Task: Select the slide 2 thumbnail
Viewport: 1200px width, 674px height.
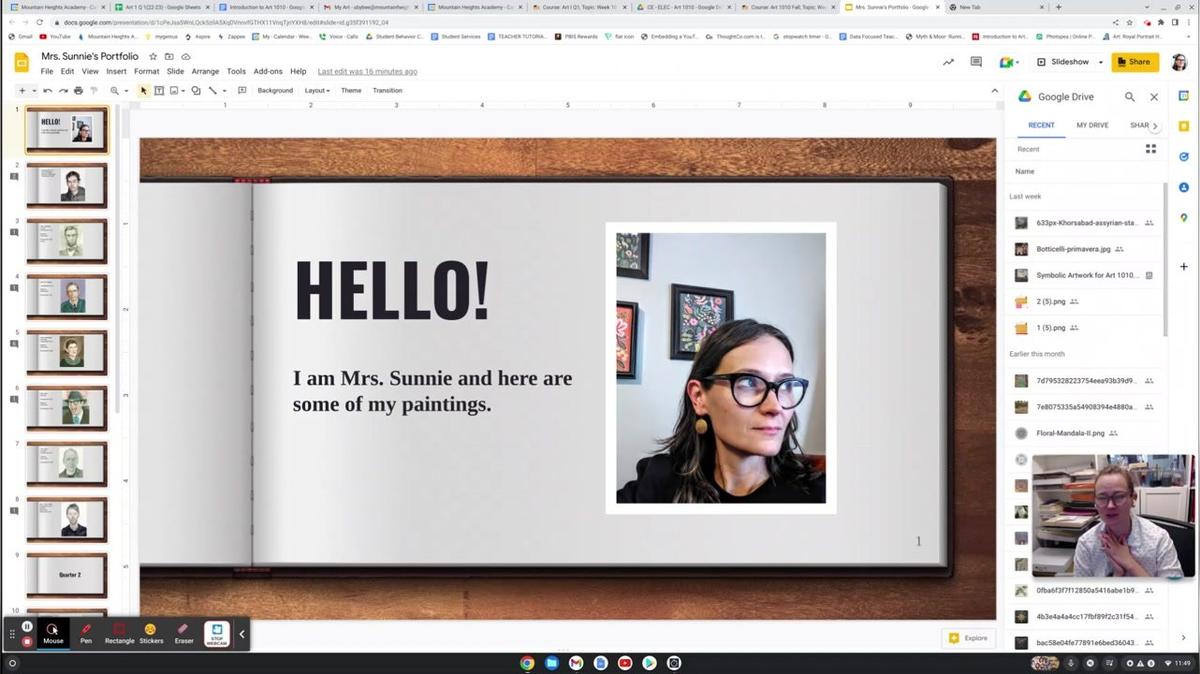Action: [67, 185]
